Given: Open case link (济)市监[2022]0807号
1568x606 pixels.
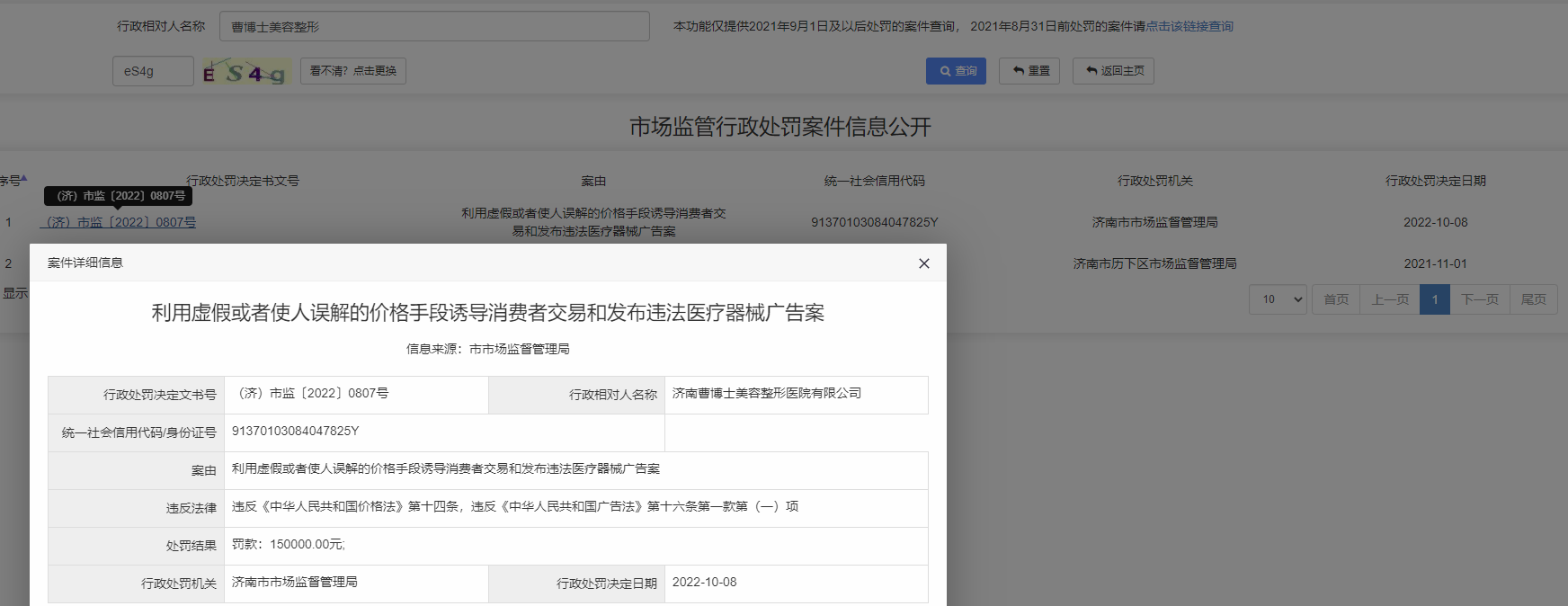Looking at the screenshot, I should (120, 222).
